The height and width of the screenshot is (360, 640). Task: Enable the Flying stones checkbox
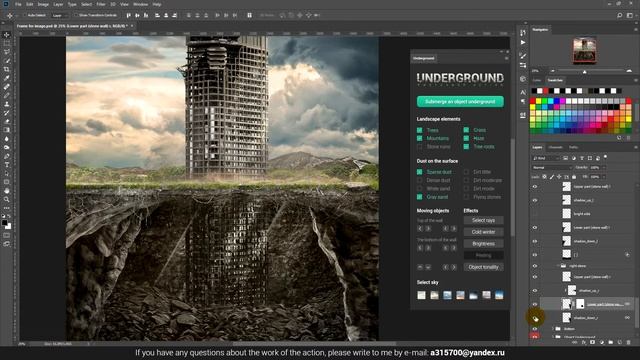tap(466, 197)
